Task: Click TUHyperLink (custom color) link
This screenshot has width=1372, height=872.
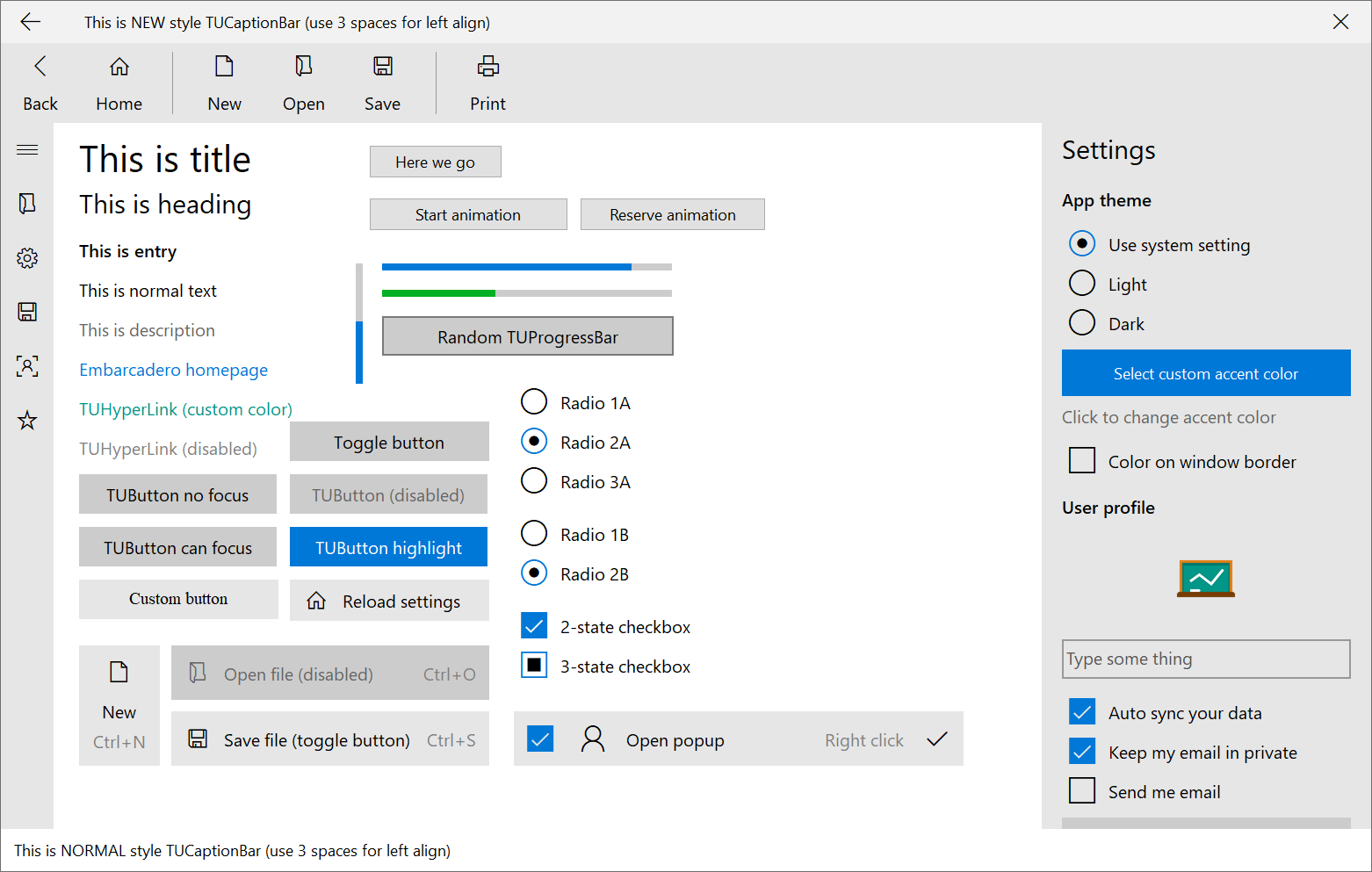Action: pyautogui.click(x=185, y=409)
